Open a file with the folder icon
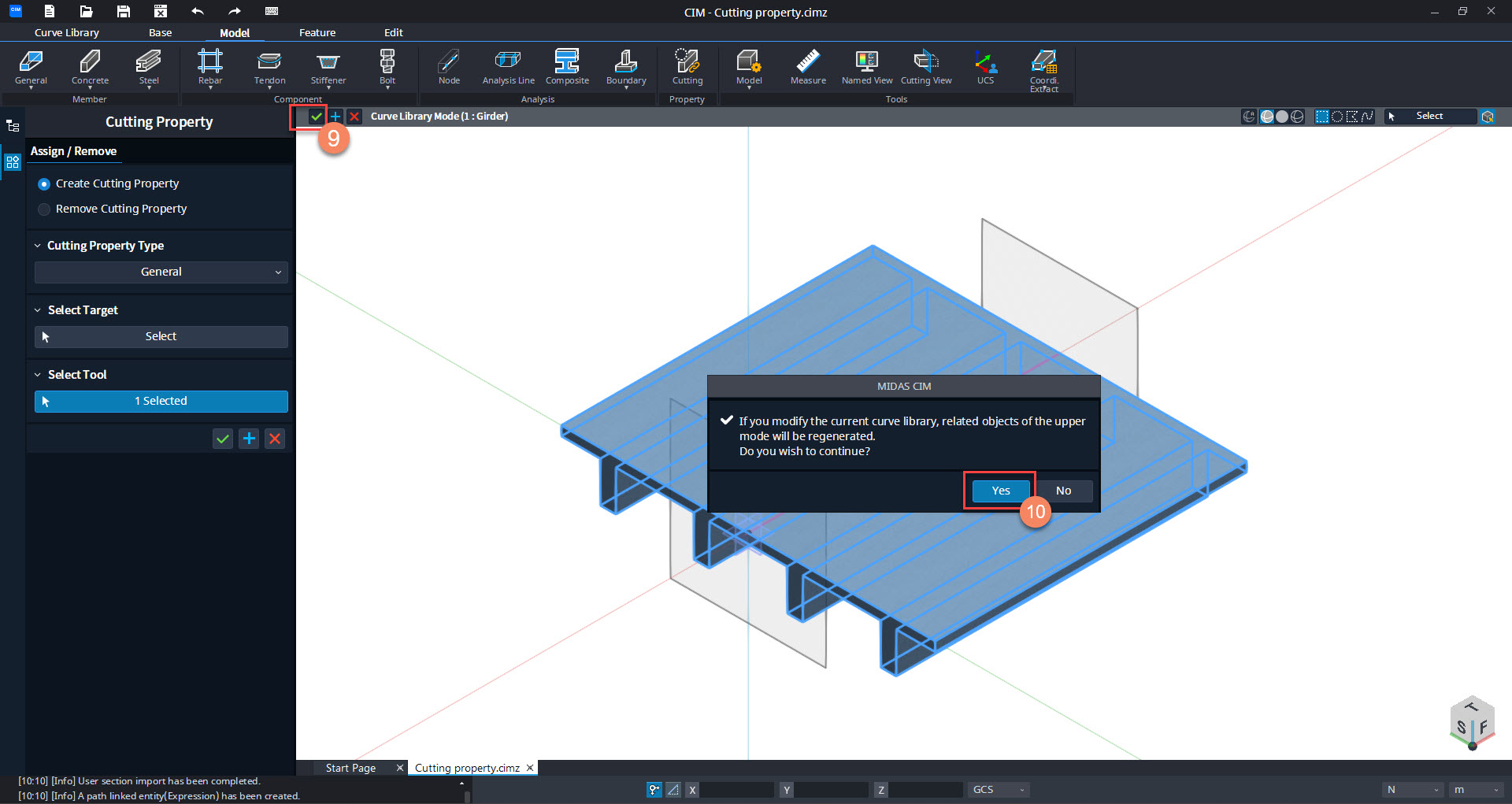This screenshot has height=804, width=1512. pos(86,11)
